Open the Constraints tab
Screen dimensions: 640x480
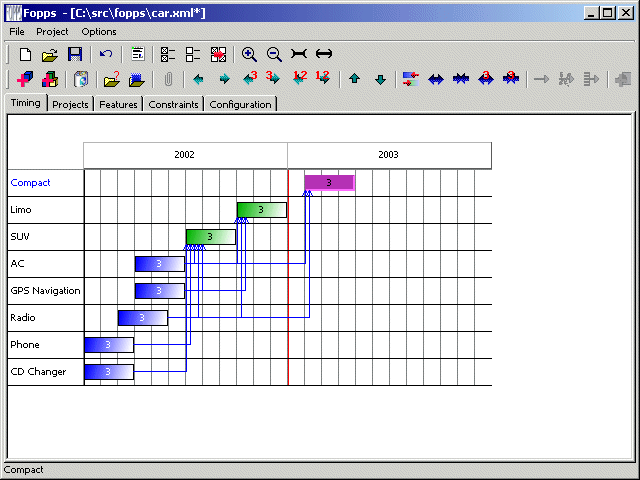coord(173,104)
